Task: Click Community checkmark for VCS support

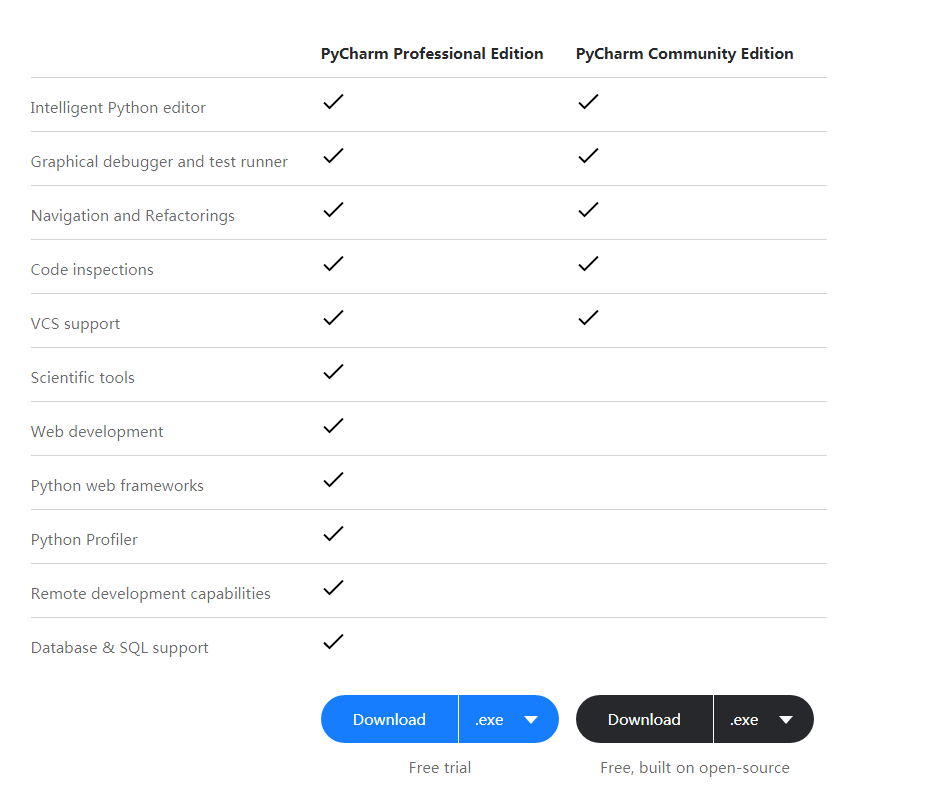Action: pyautogui.click(x=588, y=318)
